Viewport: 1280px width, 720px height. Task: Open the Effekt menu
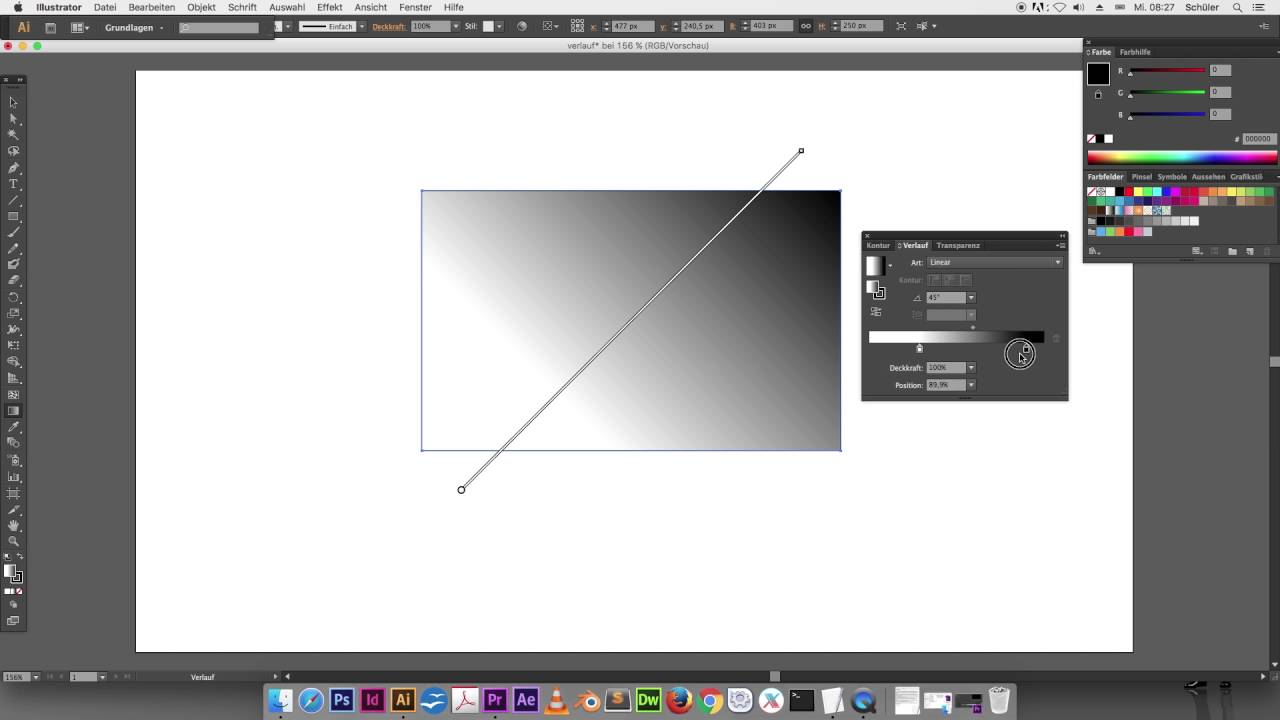pos(330,7)
